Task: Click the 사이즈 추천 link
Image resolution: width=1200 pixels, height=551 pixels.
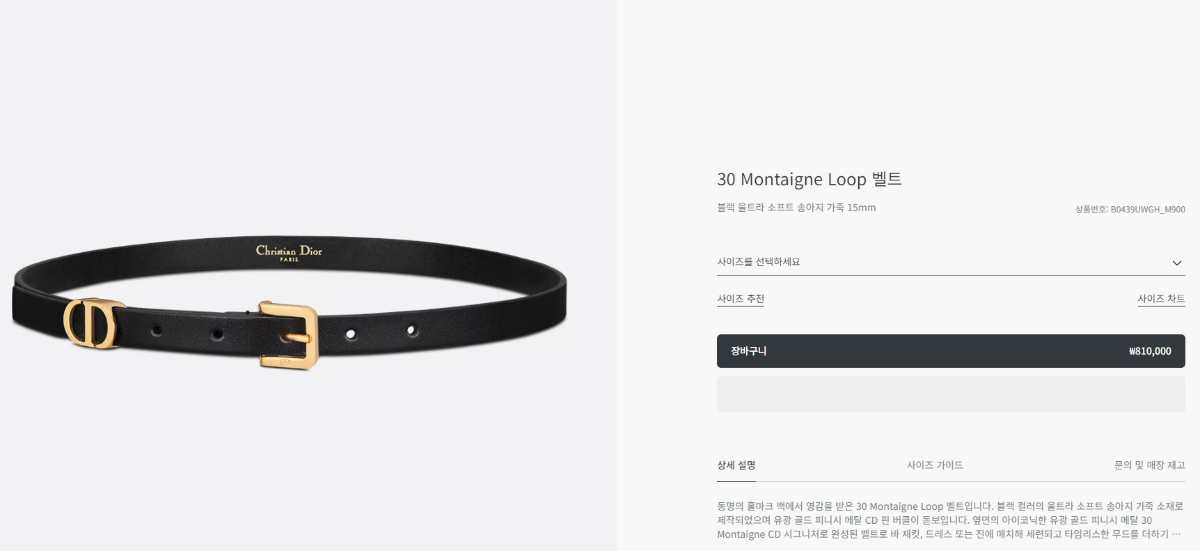Action: 740,299
